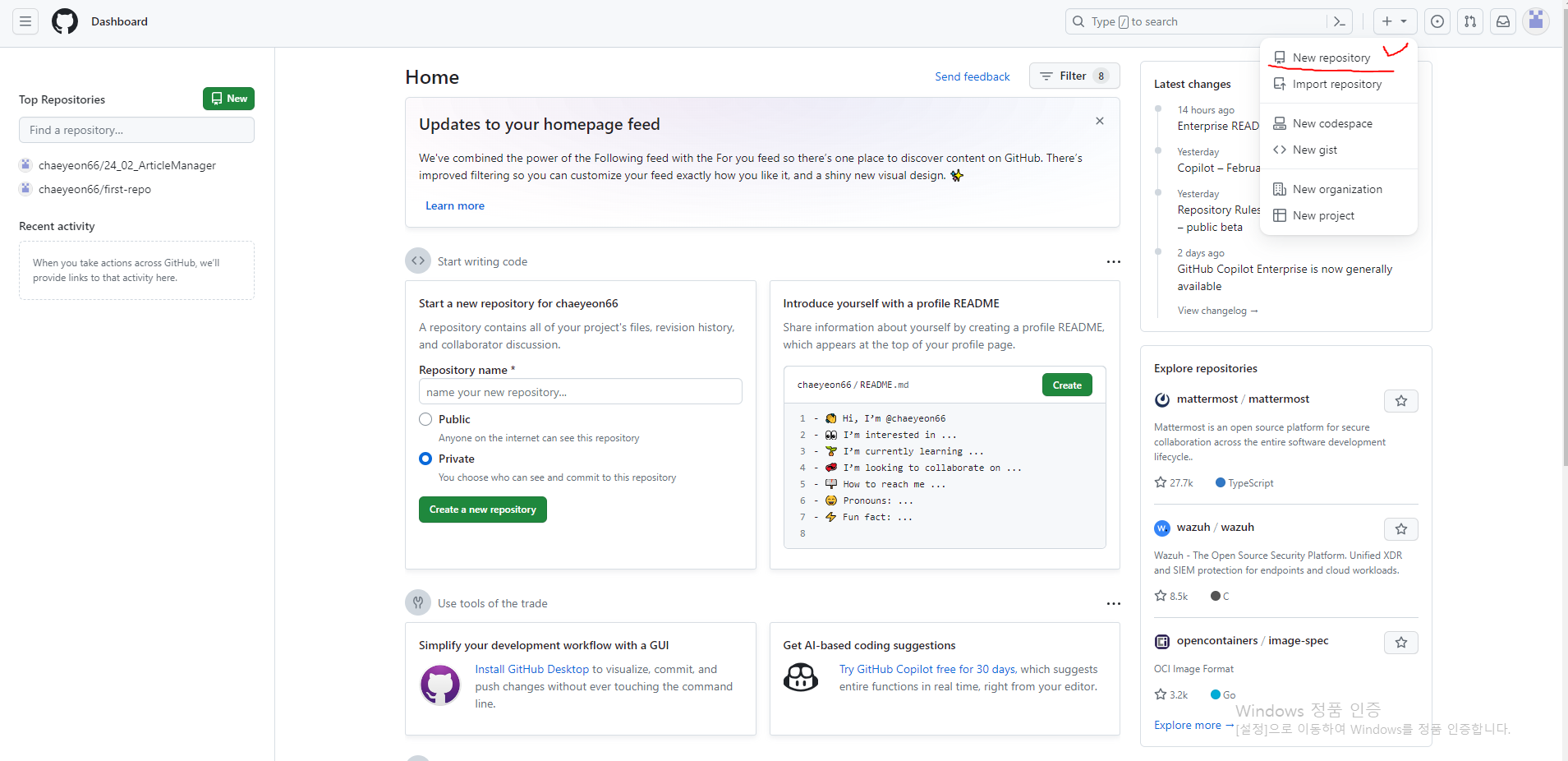1568x761 pixels.
Task: Click Create button for profile README
Action: click(1067, 385)
